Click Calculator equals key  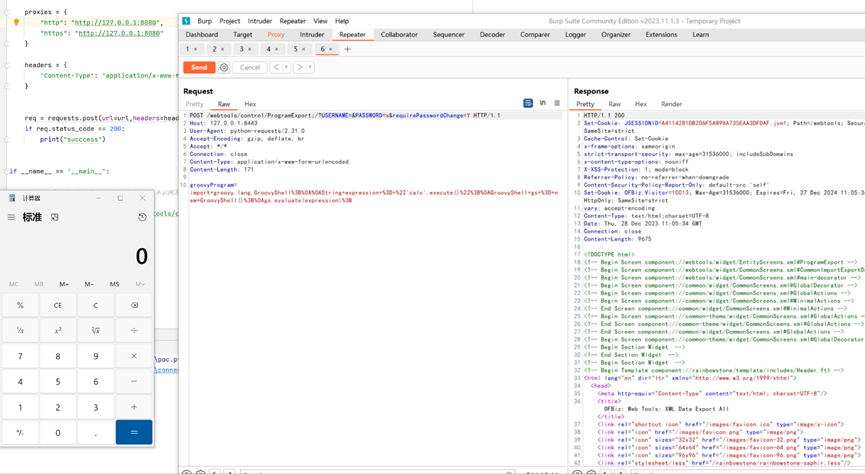pos(134,433)
